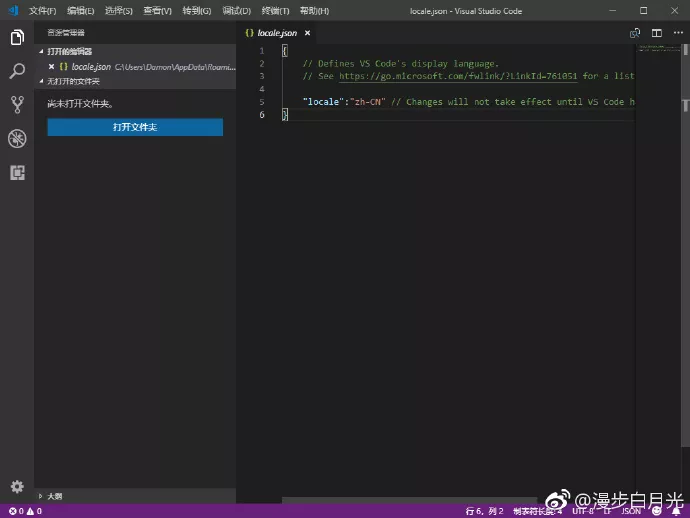This screenshot has height=518, width=690.
Task: Click the 尚未打开文件夹 message text
Action: click(x=80, y=104)
